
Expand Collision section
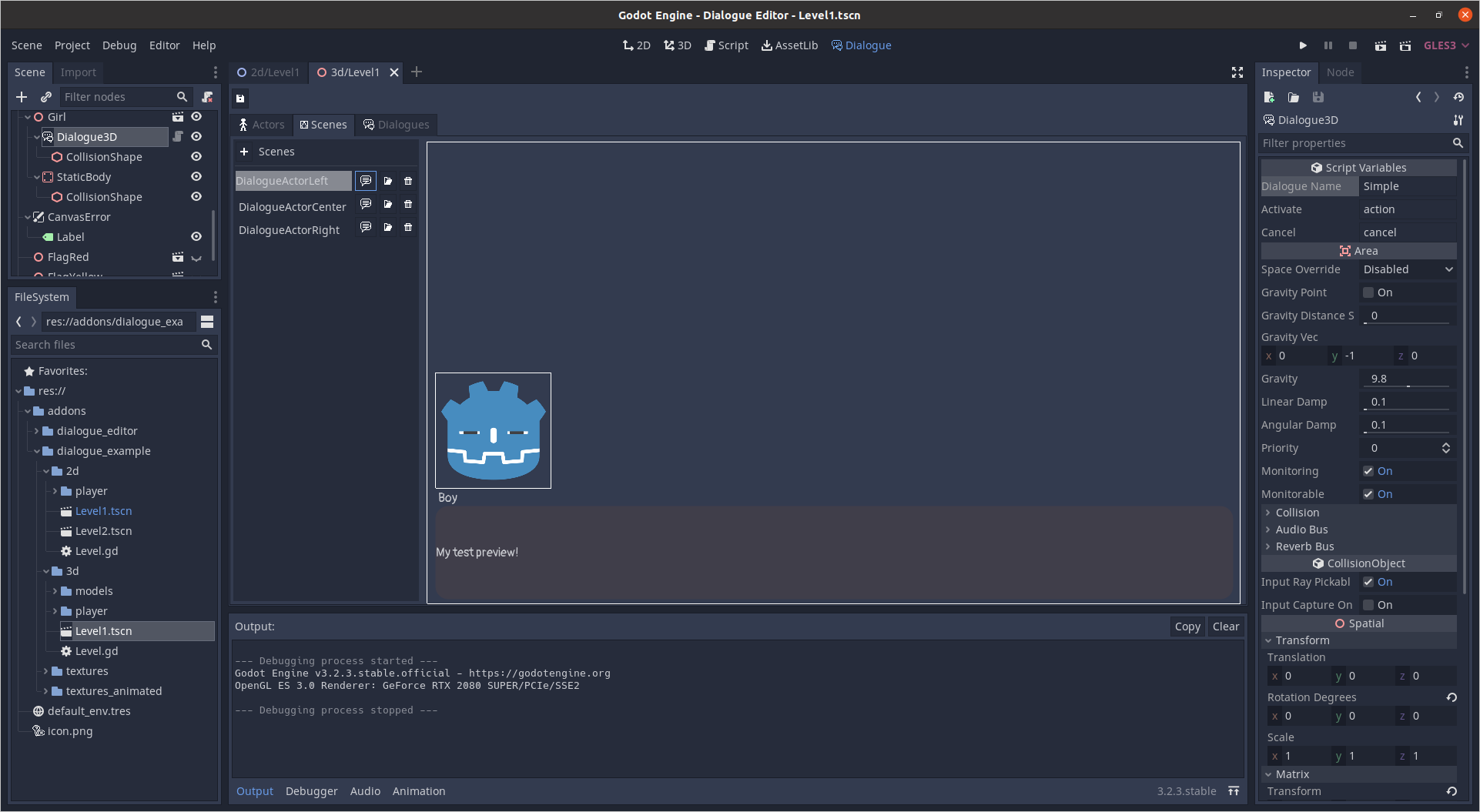coord(1358,513)
